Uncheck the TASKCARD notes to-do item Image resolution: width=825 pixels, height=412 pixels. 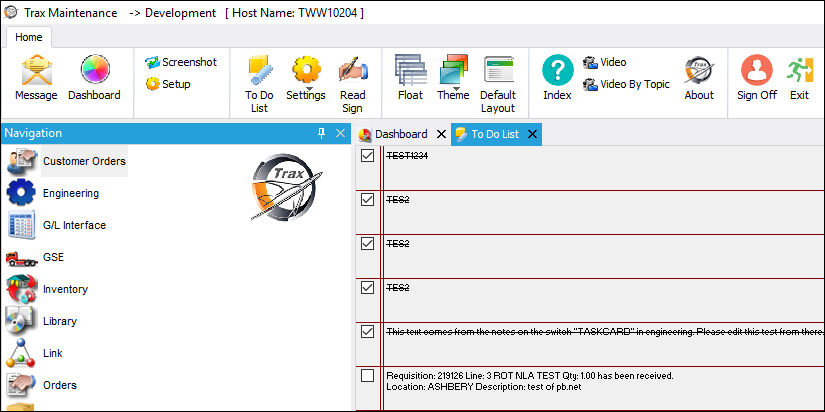pyautogui.click(x=367, y=331)
